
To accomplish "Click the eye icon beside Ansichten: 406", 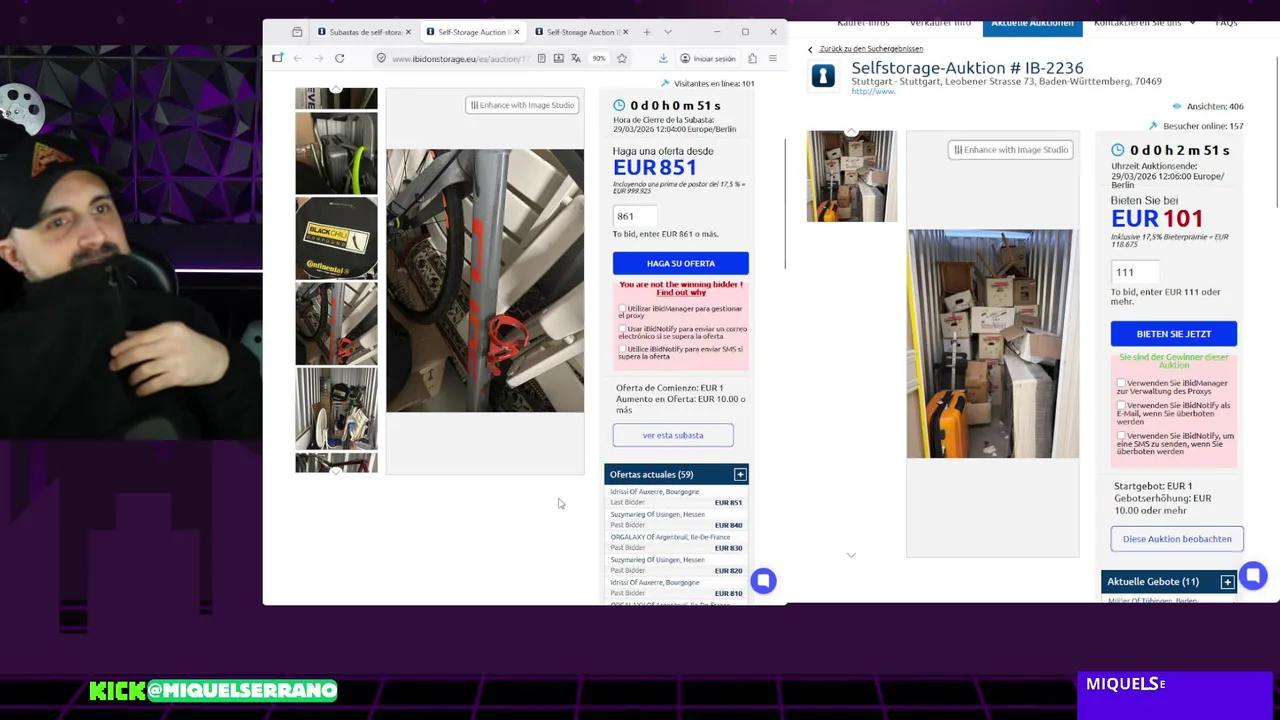I will (x=1176, y=106).
